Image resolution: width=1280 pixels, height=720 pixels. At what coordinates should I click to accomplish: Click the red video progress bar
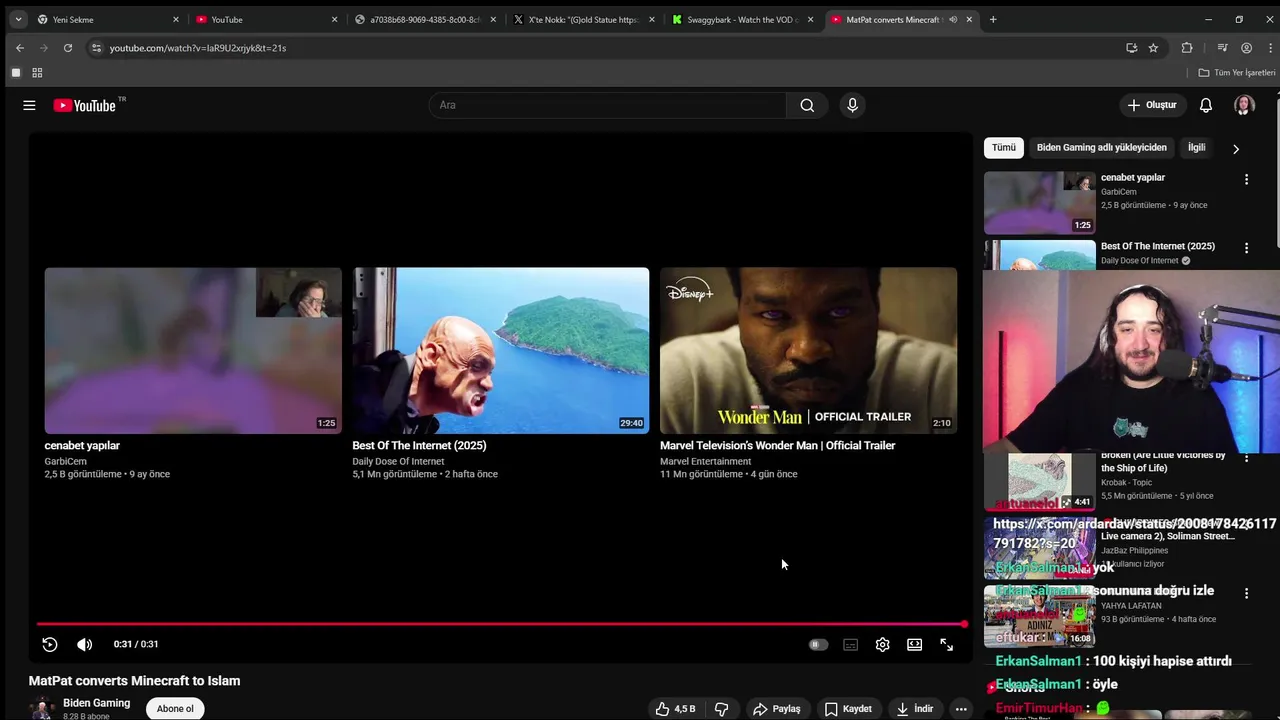click(501, 624)
